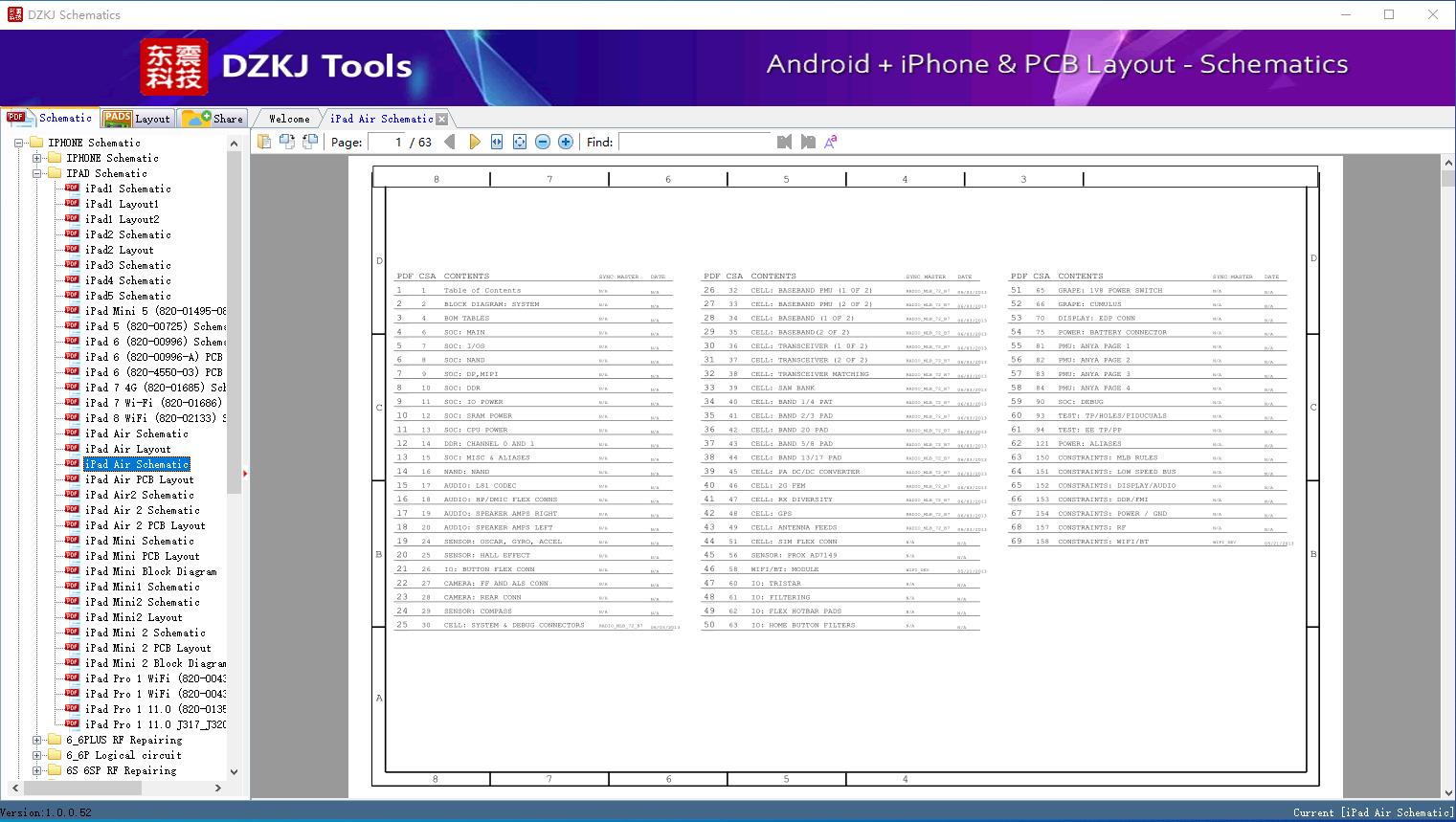The height and width of the screenshot is (822, 1456).
Task: Click the tree panel scroll-down arrow
Action: pyautogui.click(x=235, y=771)
